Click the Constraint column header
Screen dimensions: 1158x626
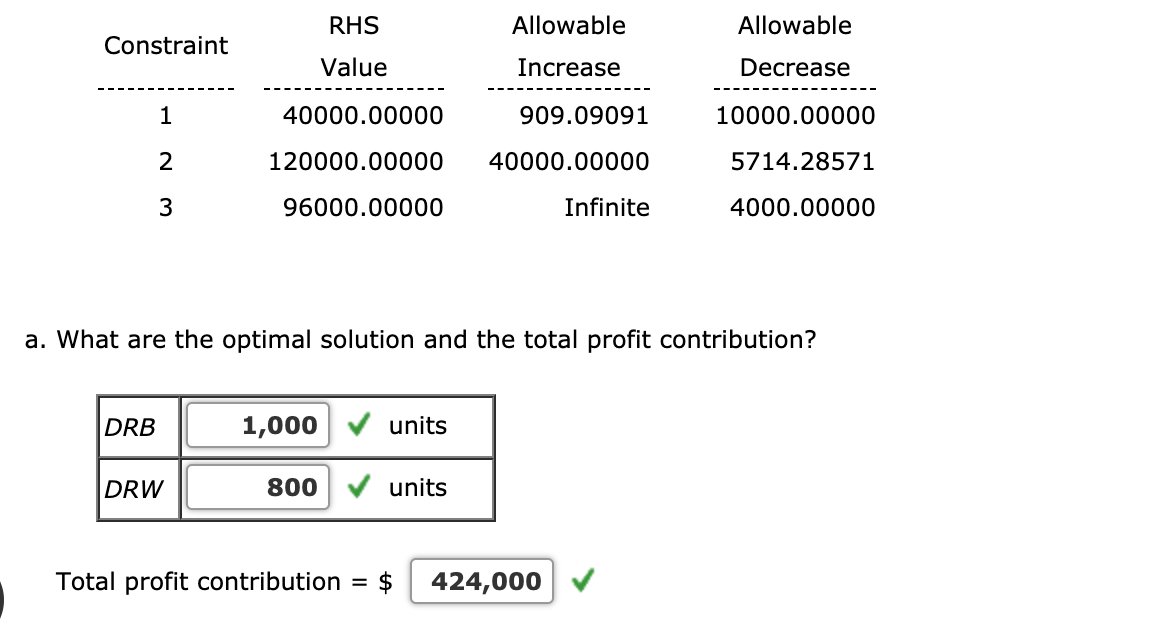(166, 45)
